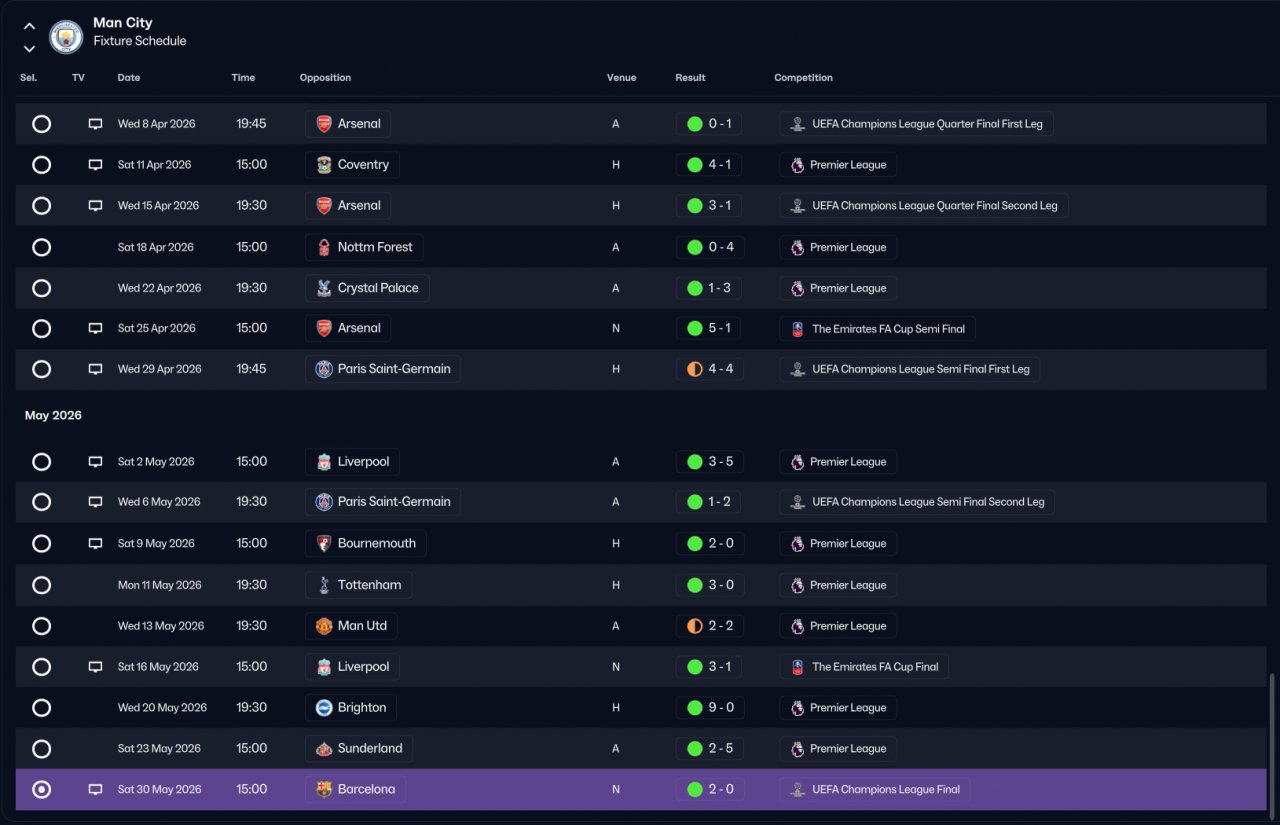Image resolution: width=1280 pixels, height=825 pixels.
Task: Select the Sunderland fixture radio button
Action: (41, 749)
